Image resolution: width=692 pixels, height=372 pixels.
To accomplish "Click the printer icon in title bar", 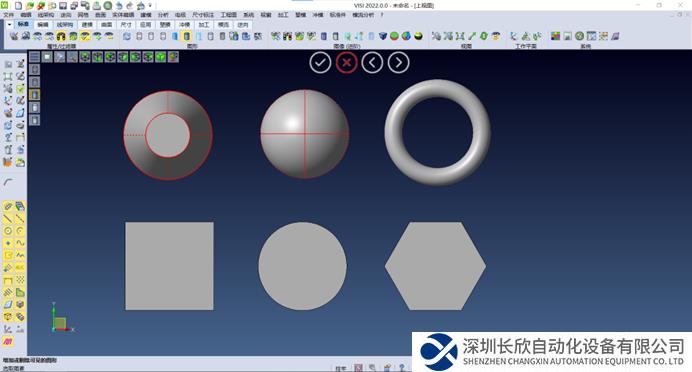I will [x=97, y=6].
